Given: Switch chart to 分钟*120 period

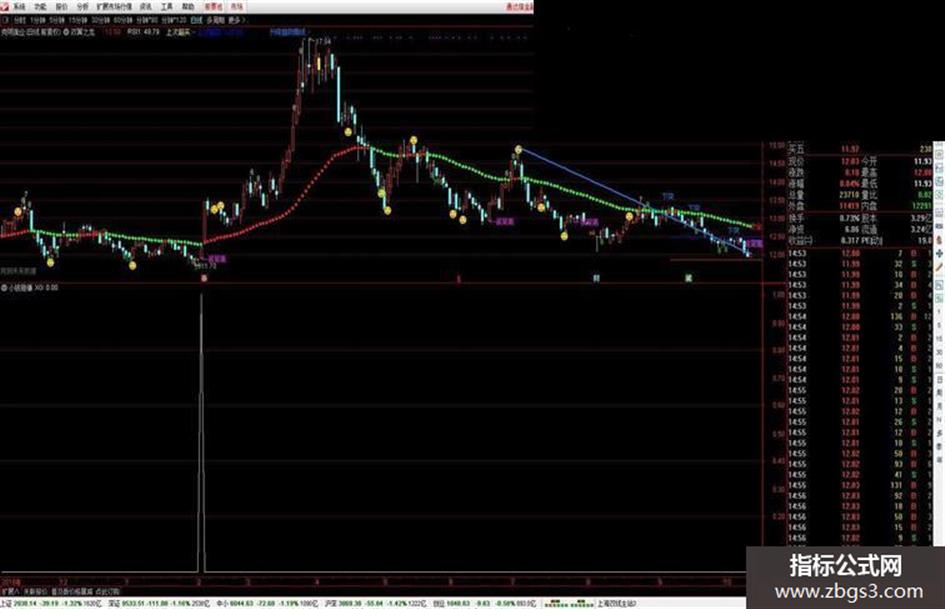Looking at the screenshot, I should (x=174, y=20).
